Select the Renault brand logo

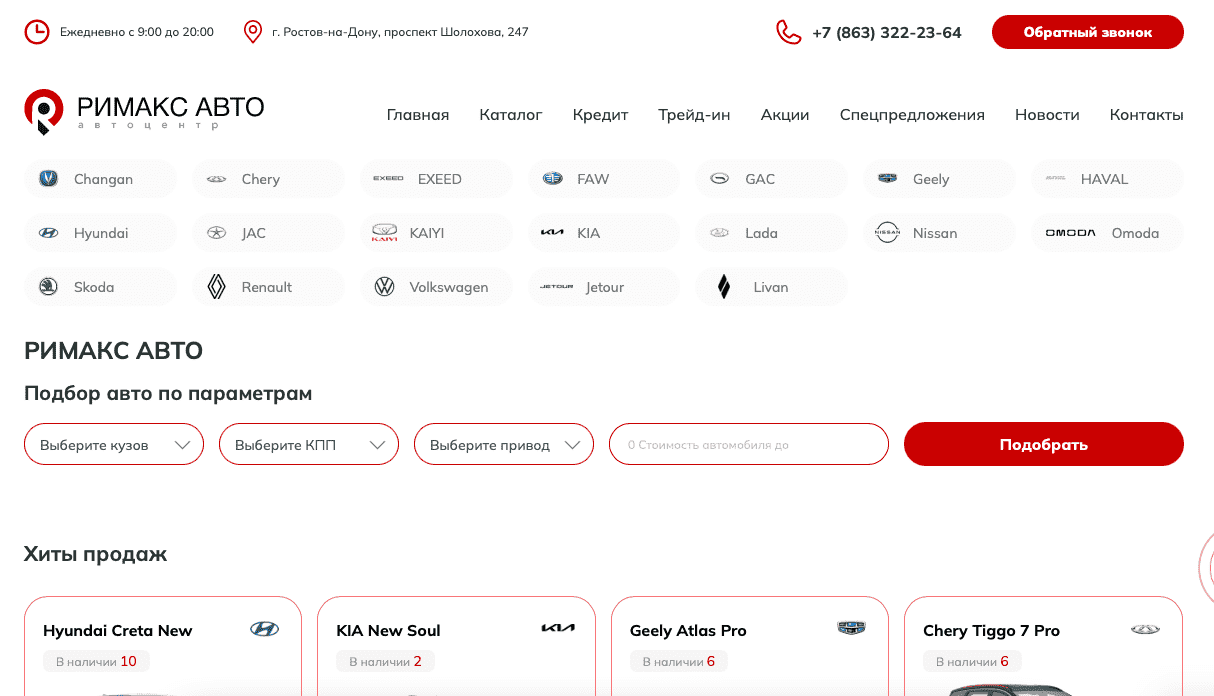point(216,287)
